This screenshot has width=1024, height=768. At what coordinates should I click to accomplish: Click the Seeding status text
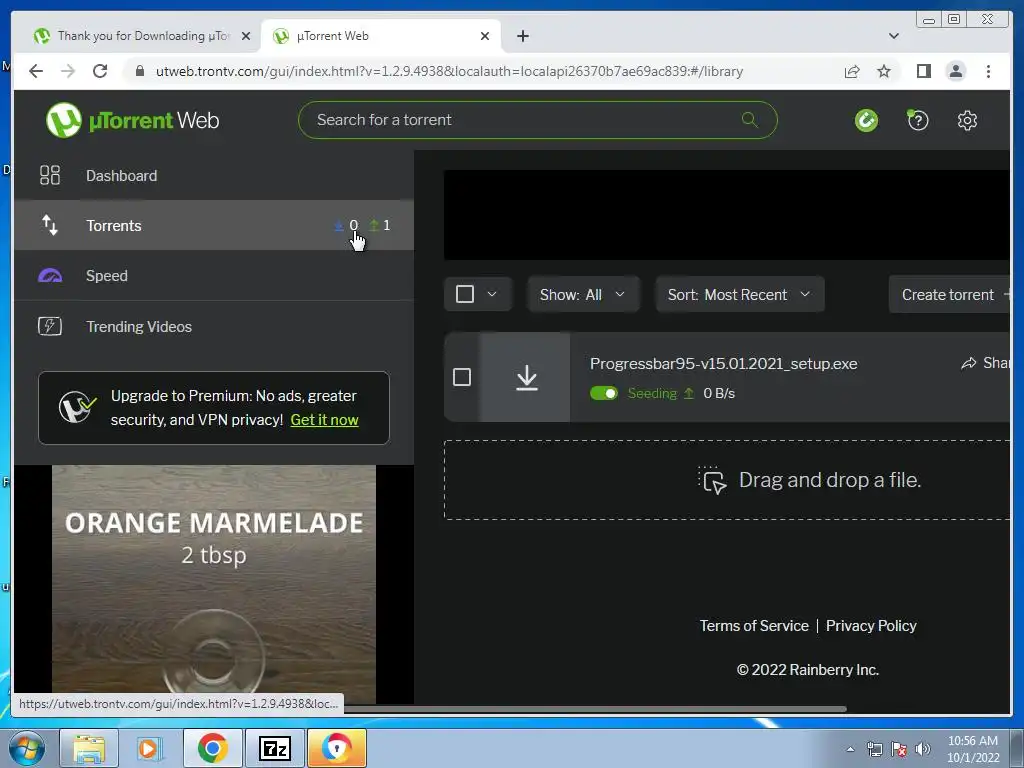[x=652, y=393]
